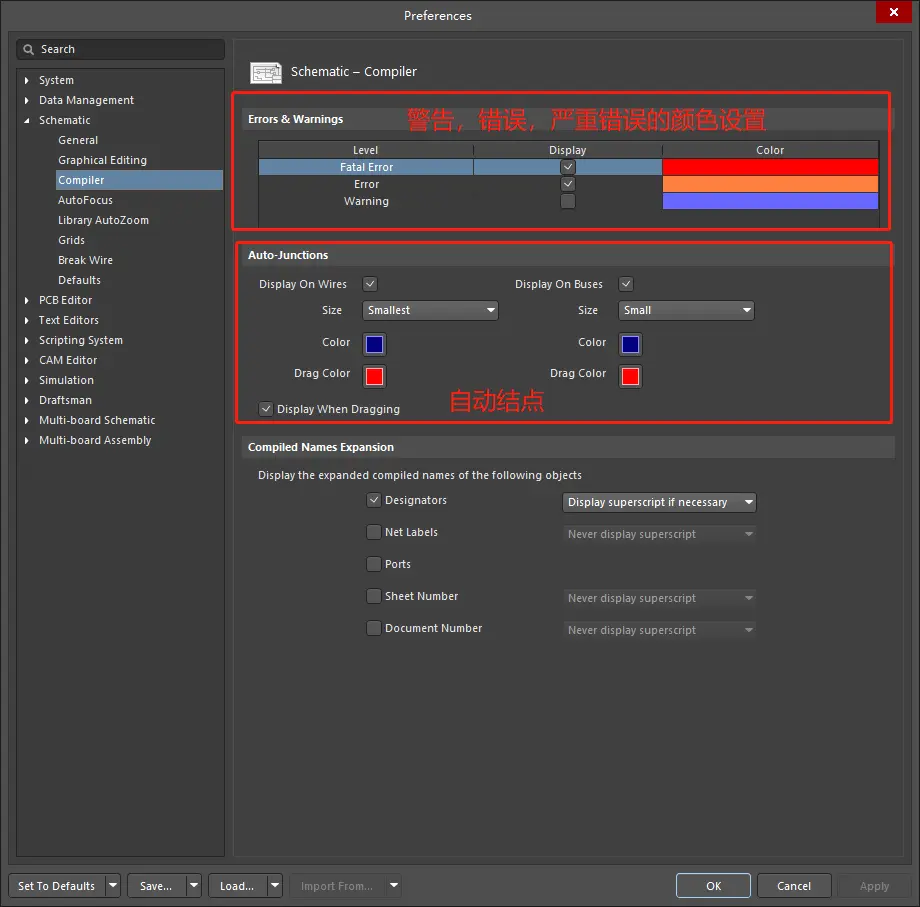Open the Designators superscript dropdown
The height and width of the screenshot is (907, 920).
click(659, 502)
